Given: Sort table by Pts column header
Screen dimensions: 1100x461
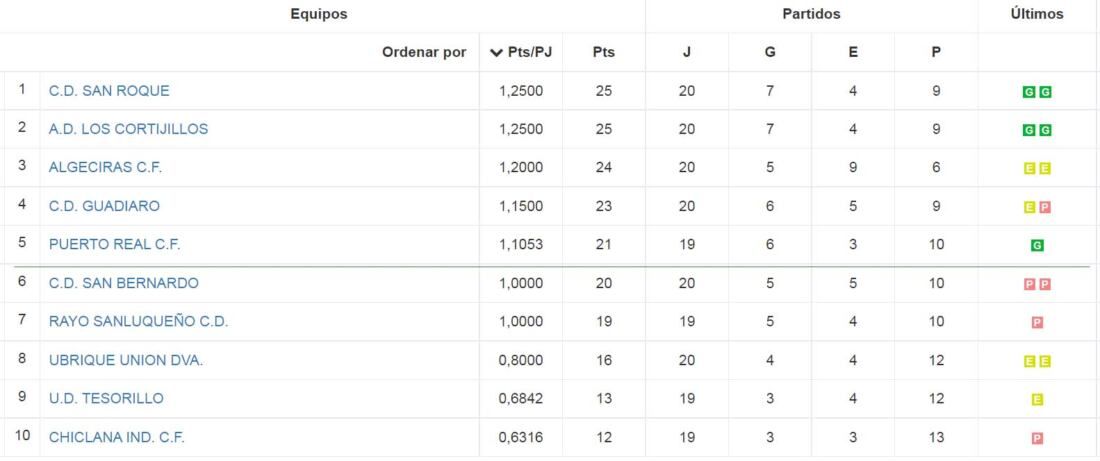Looking at the screenshot, I should 603,52.
